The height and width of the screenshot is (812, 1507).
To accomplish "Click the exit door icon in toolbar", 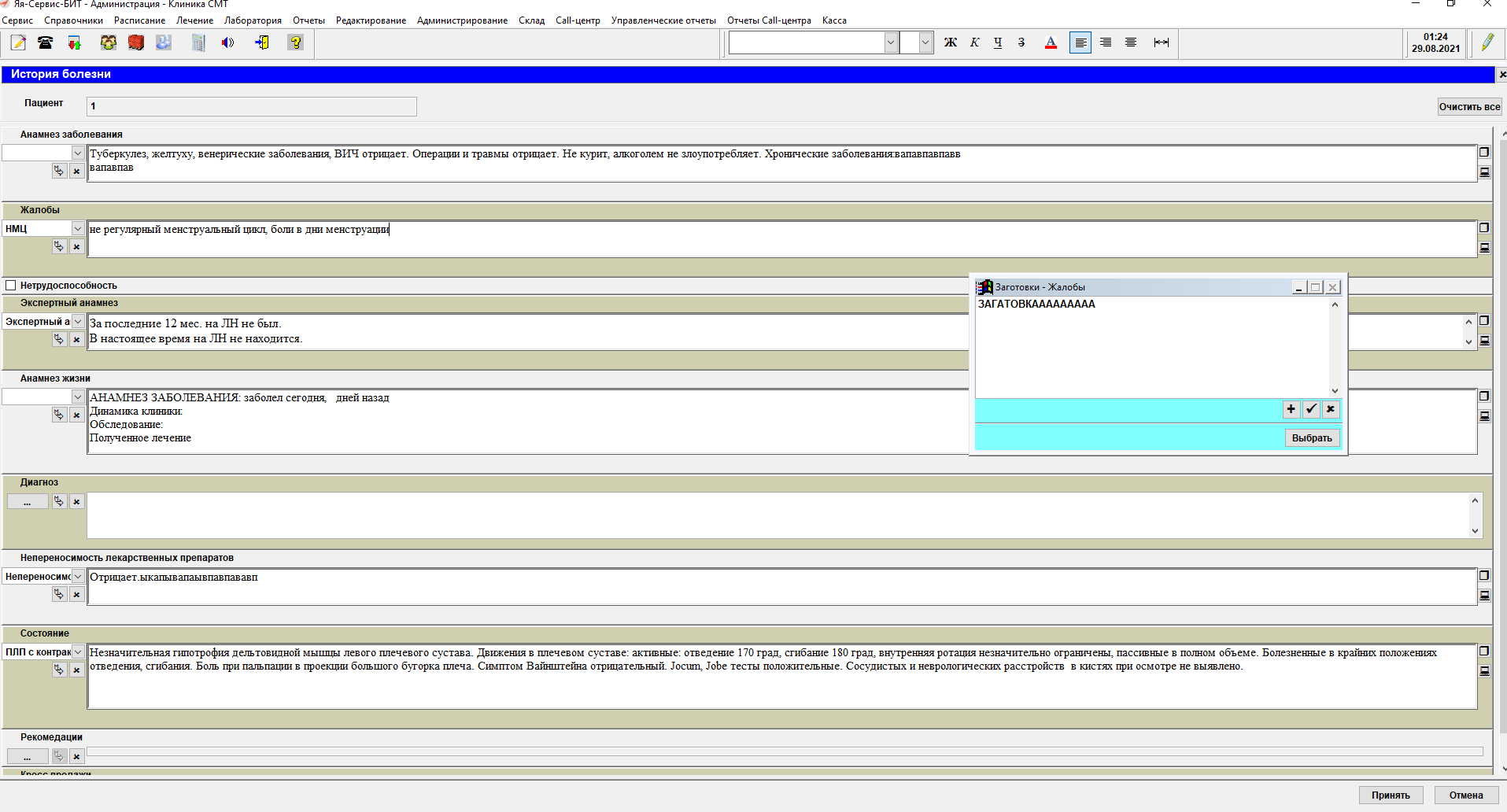I will pos(262,42).
